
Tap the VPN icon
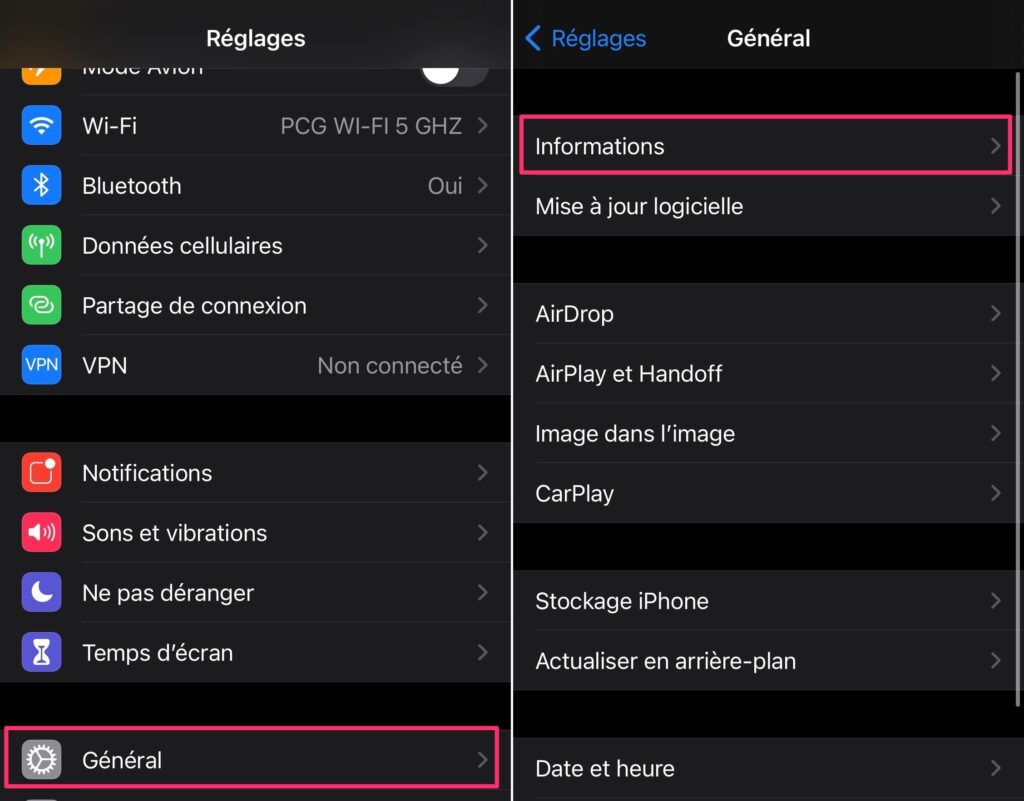coord(41,366)
